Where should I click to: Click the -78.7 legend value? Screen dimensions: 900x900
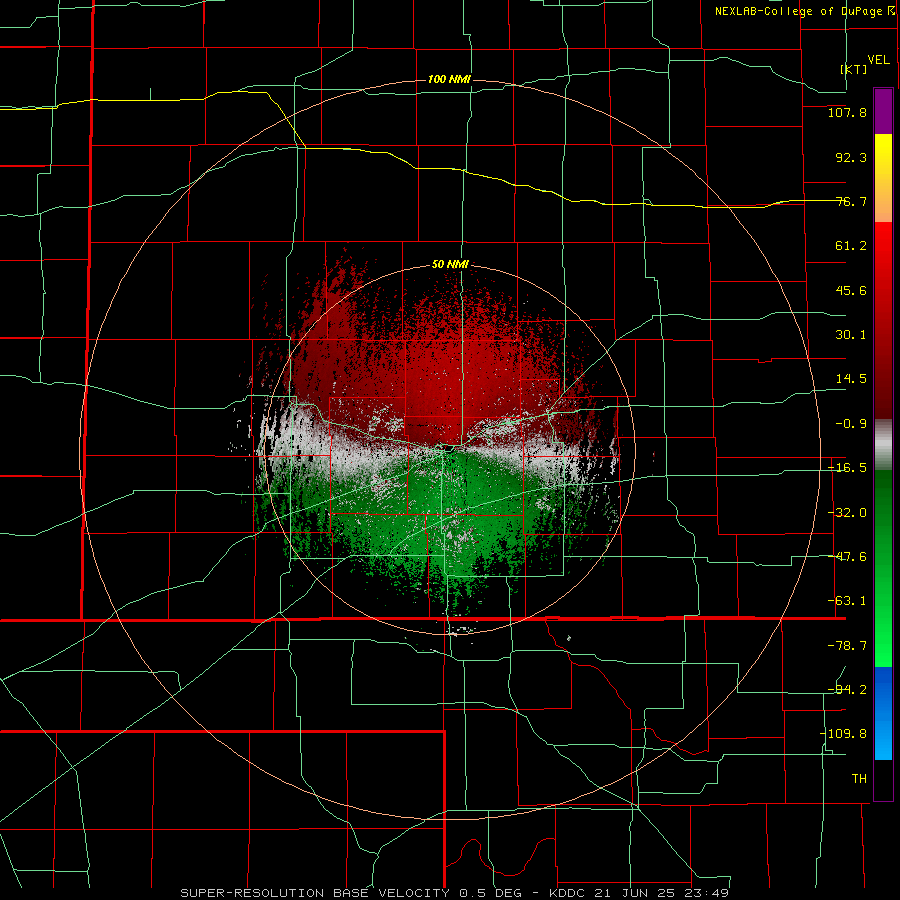coord(847,646)
